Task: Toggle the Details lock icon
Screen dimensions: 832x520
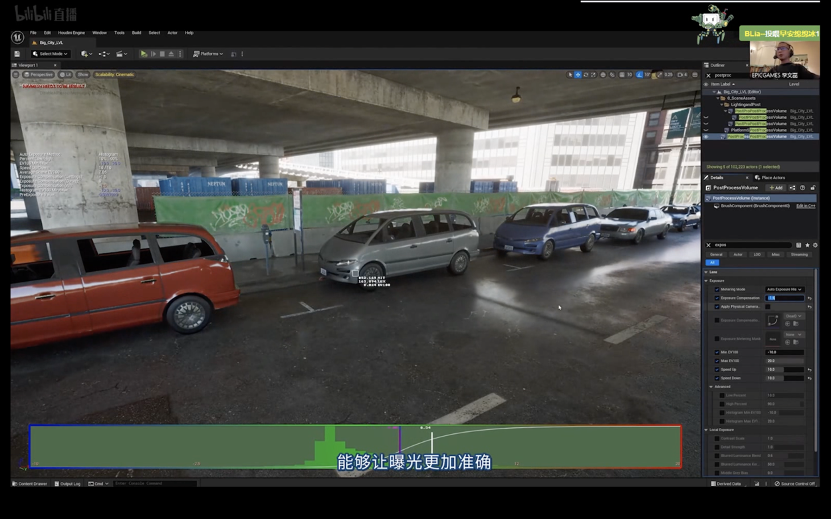Action: pyautogui.click(x=812, y=187)
